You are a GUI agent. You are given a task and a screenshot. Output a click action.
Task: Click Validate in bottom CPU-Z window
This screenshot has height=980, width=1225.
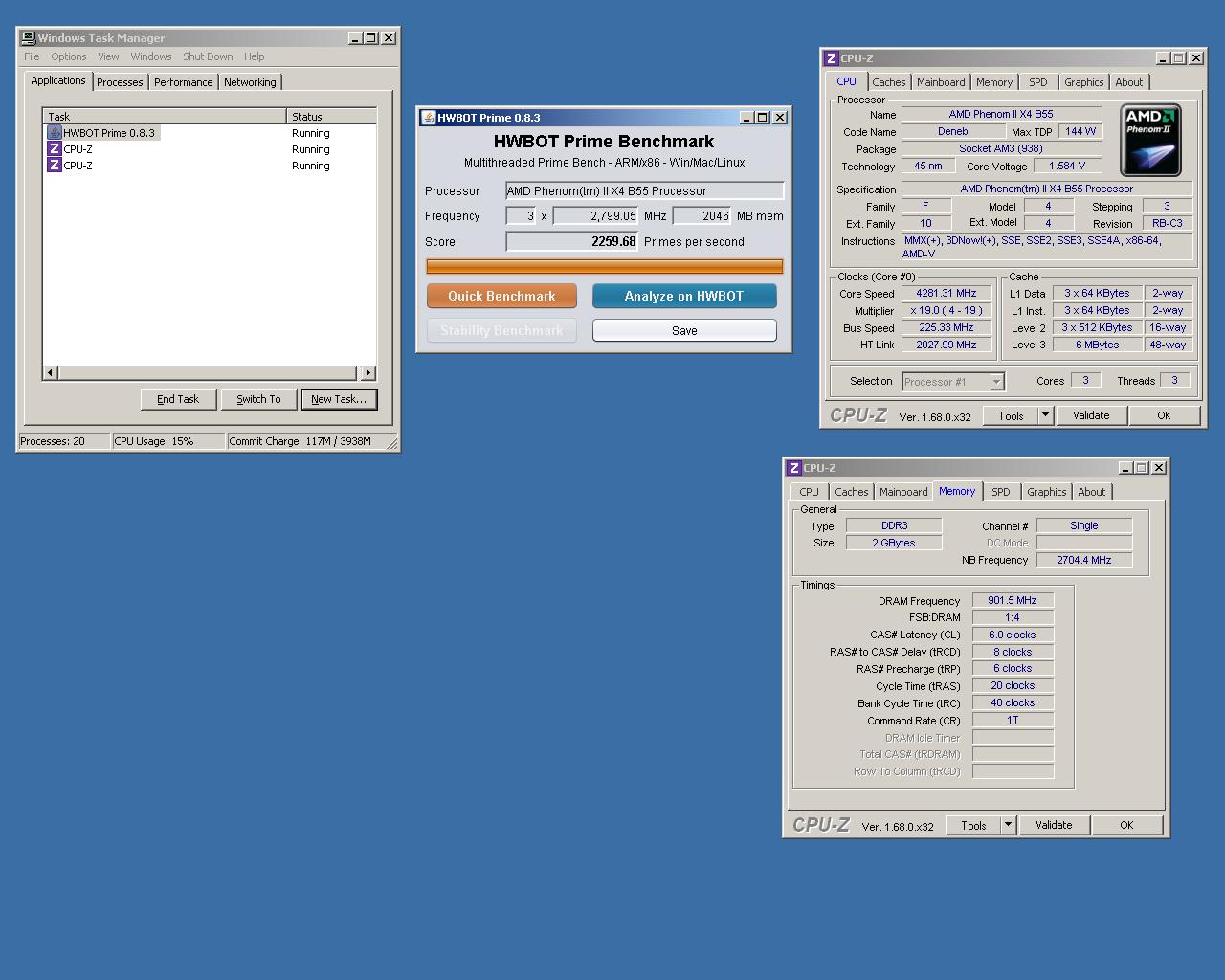(x=1054, y=825)
